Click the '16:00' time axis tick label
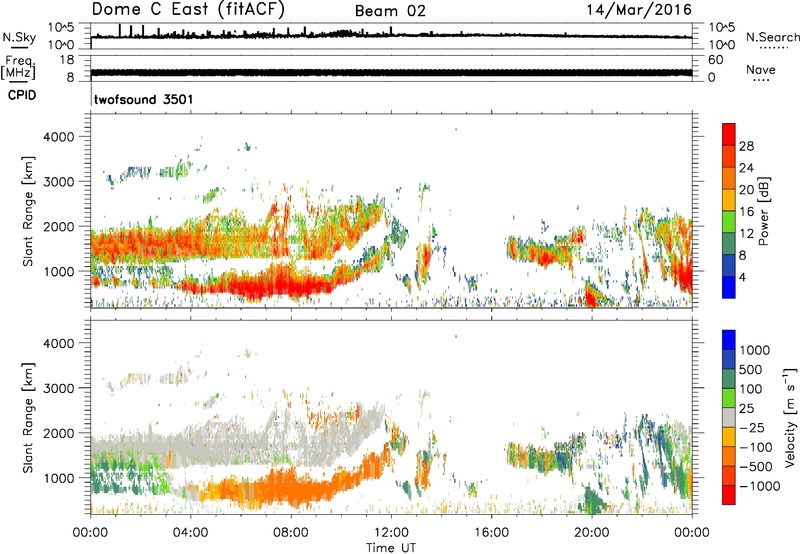 [491, 533]
